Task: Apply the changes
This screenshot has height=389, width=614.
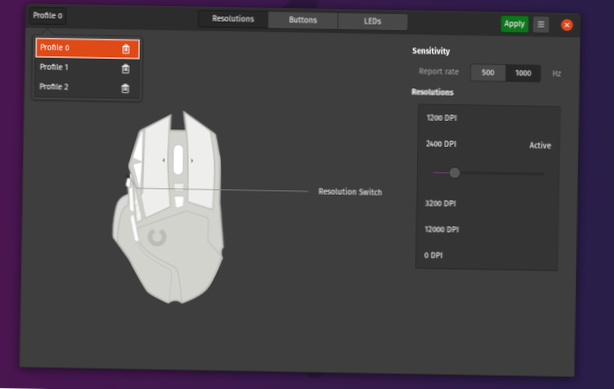Action: click(x=514, y=24)
